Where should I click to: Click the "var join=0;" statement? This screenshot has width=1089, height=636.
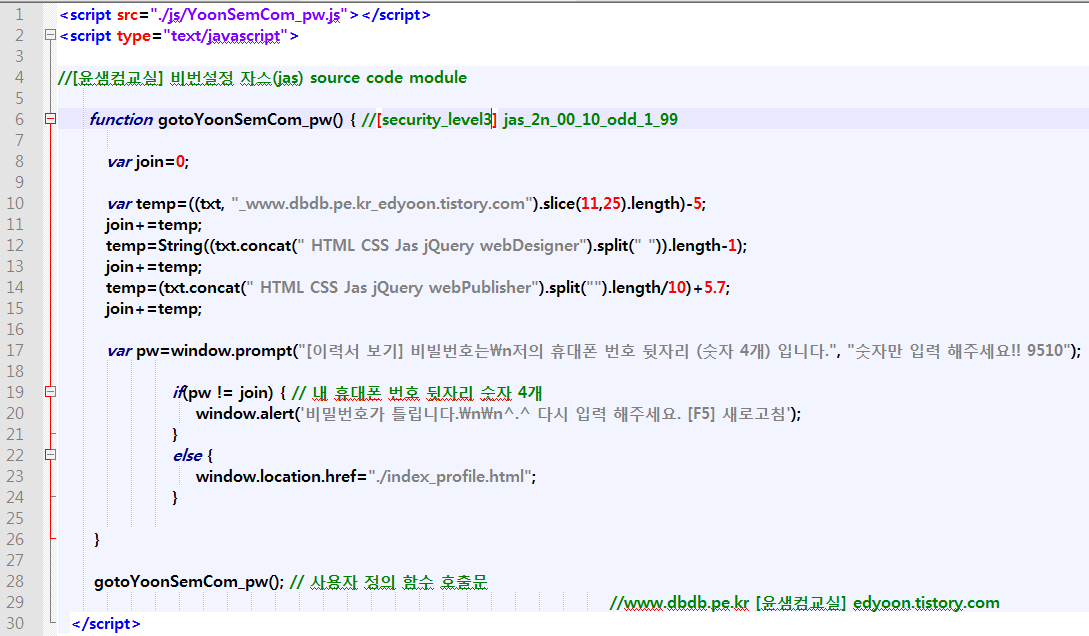[x=148, y=162]
